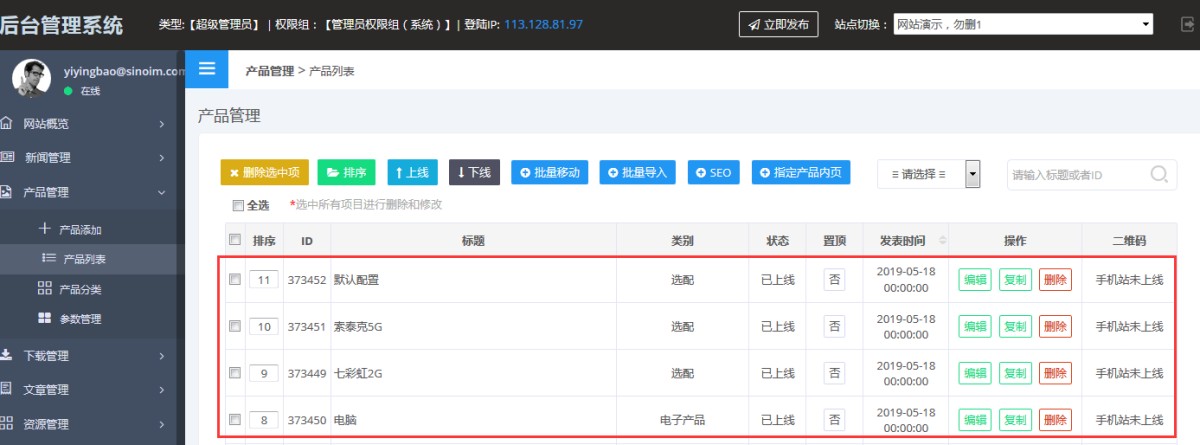Click the 指定产品内页 button
This screenshot has width=1200, height=445.
pyautogui.click(x=801, y=172)
